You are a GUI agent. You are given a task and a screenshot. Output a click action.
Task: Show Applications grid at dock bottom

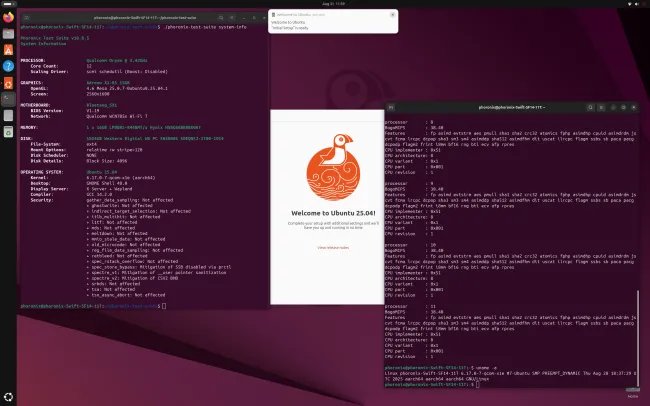tap(8, 397)
